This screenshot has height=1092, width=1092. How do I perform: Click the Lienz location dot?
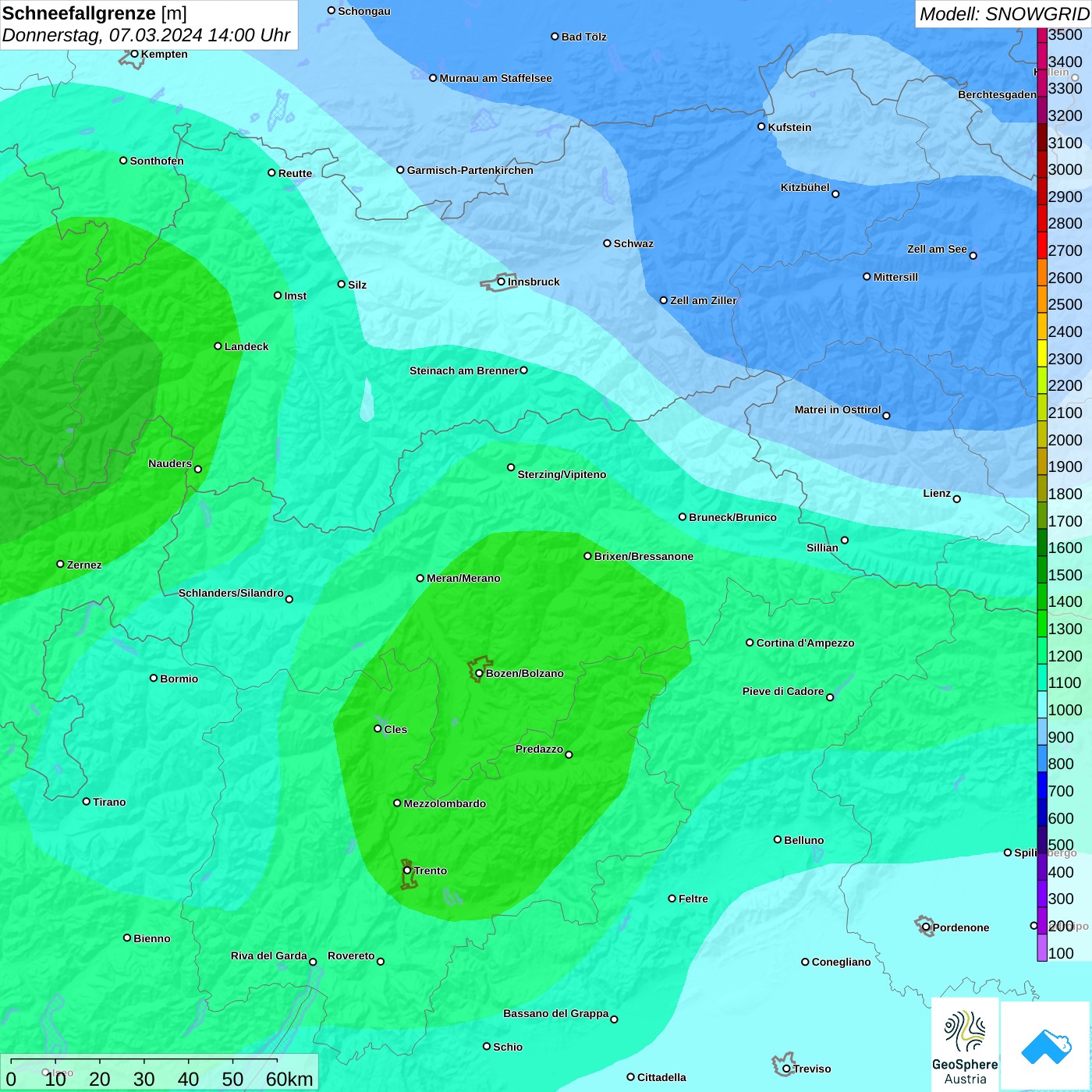(x=957, y=499)
